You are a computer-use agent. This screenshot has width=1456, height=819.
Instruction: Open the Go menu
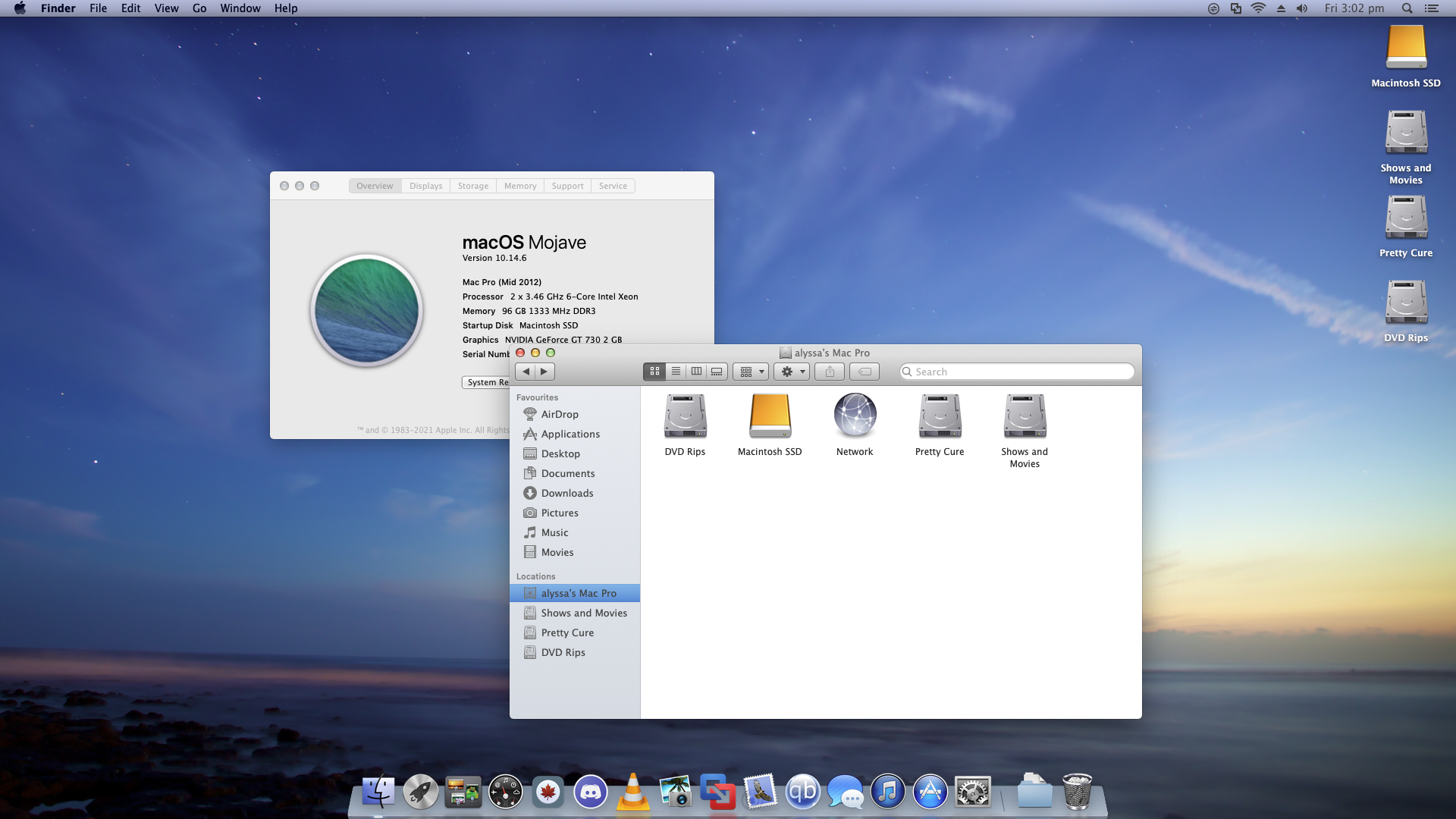[x=199, y=8]
